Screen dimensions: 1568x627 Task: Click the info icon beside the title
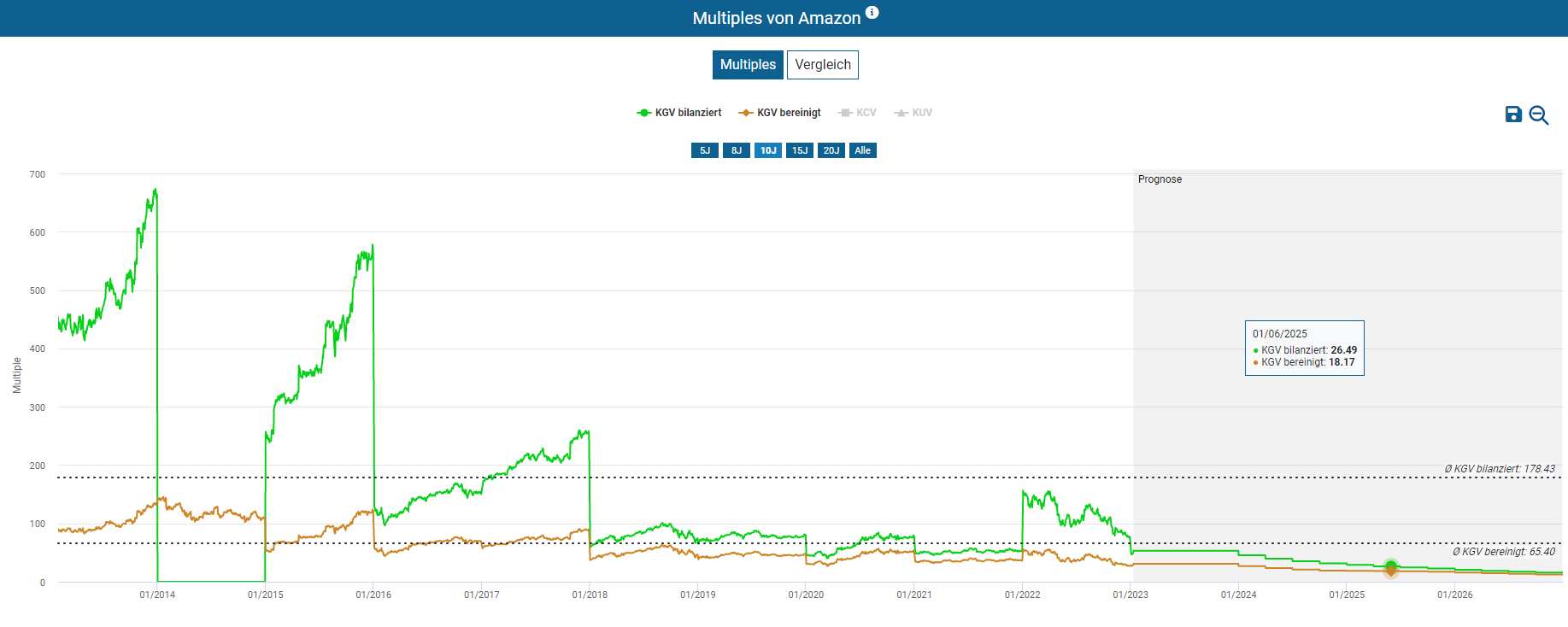pyautogui.click(x=872, y=13)
